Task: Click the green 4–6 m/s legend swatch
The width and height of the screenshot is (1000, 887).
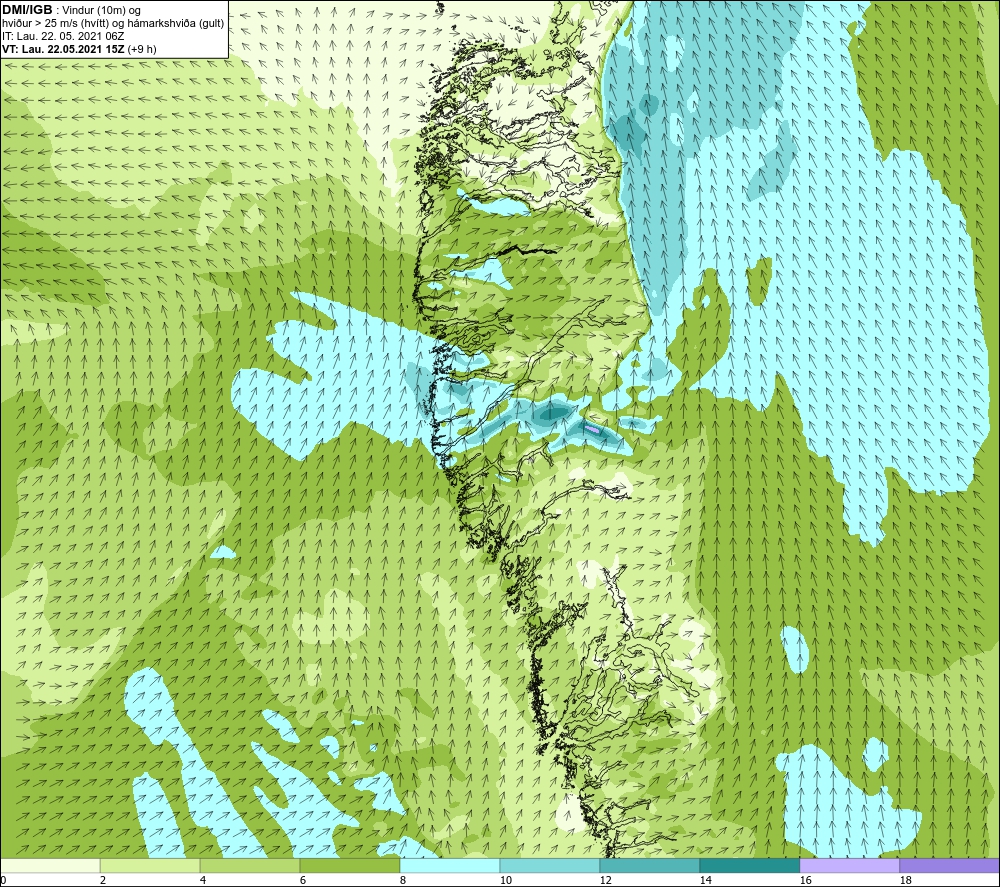Action: (249, 866)
